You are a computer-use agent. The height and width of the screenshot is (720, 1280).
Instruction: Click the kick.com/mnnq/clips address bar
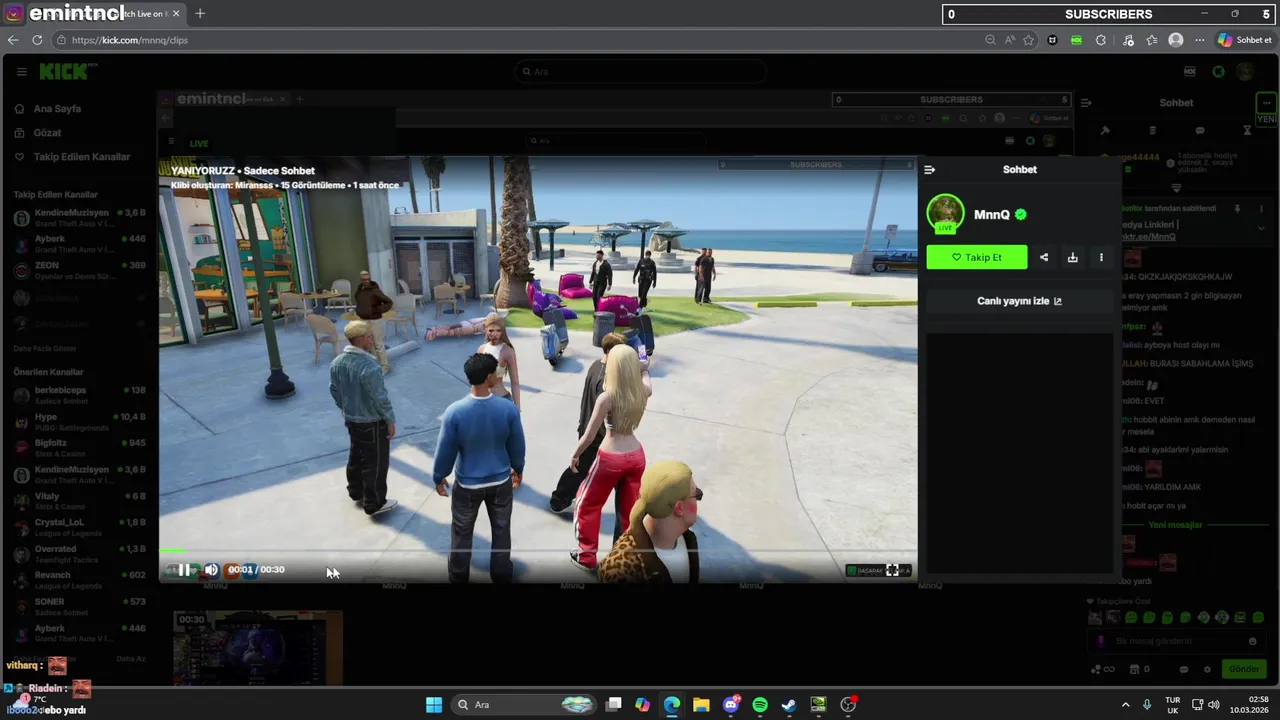130,40
